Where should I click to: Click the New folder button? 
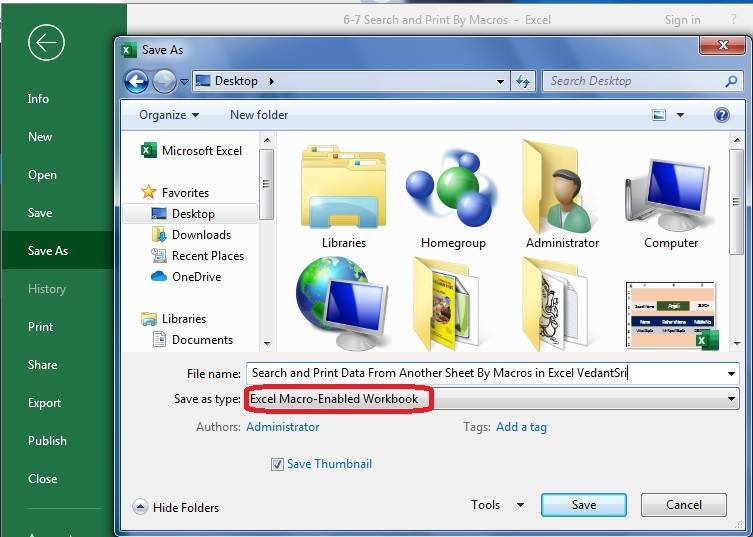pyautogui.click(x=259, y=115)
